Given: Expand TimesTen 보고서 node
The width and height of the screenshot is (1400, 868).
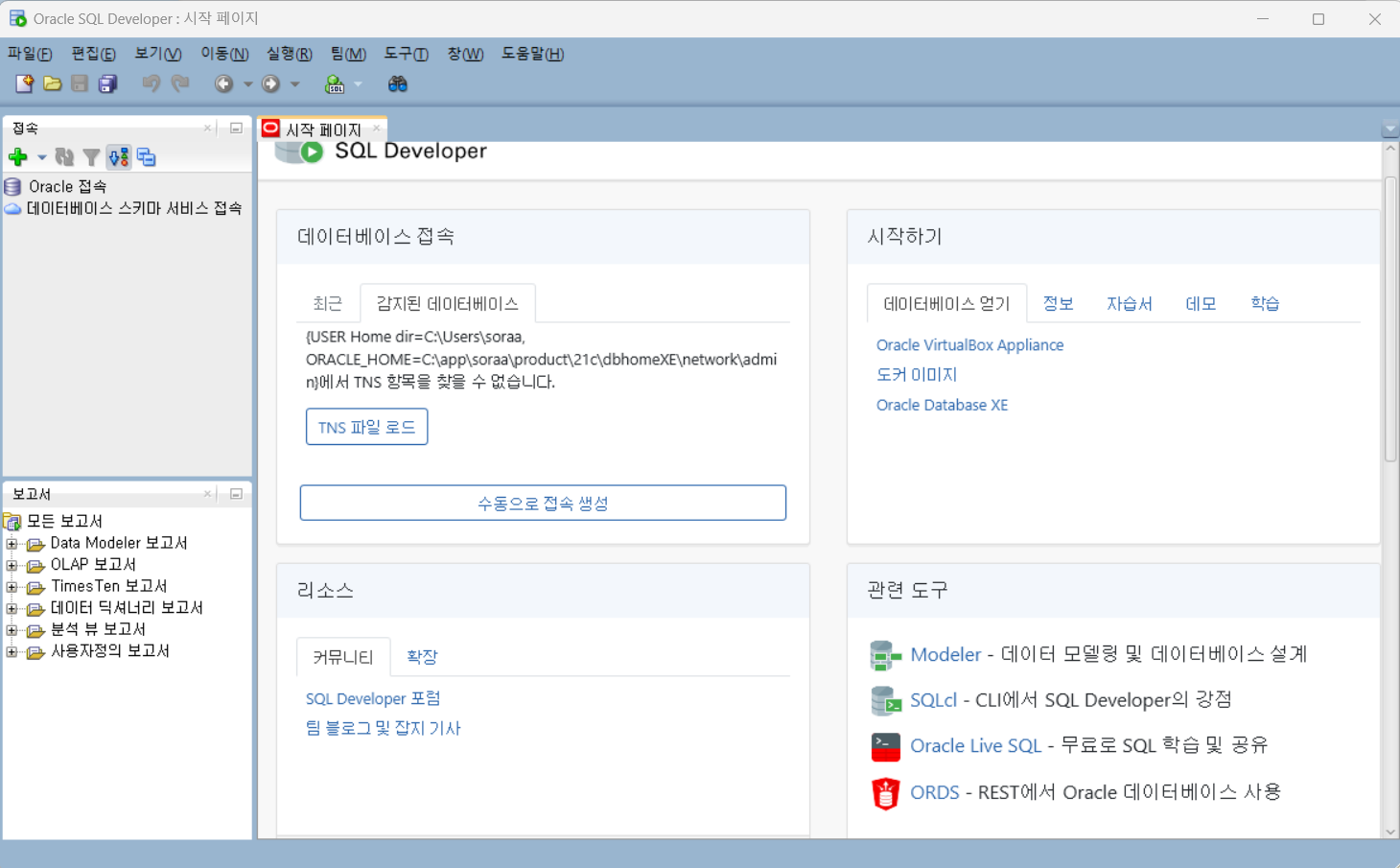Looking at the screenshot, I should (x=12, y=587).
